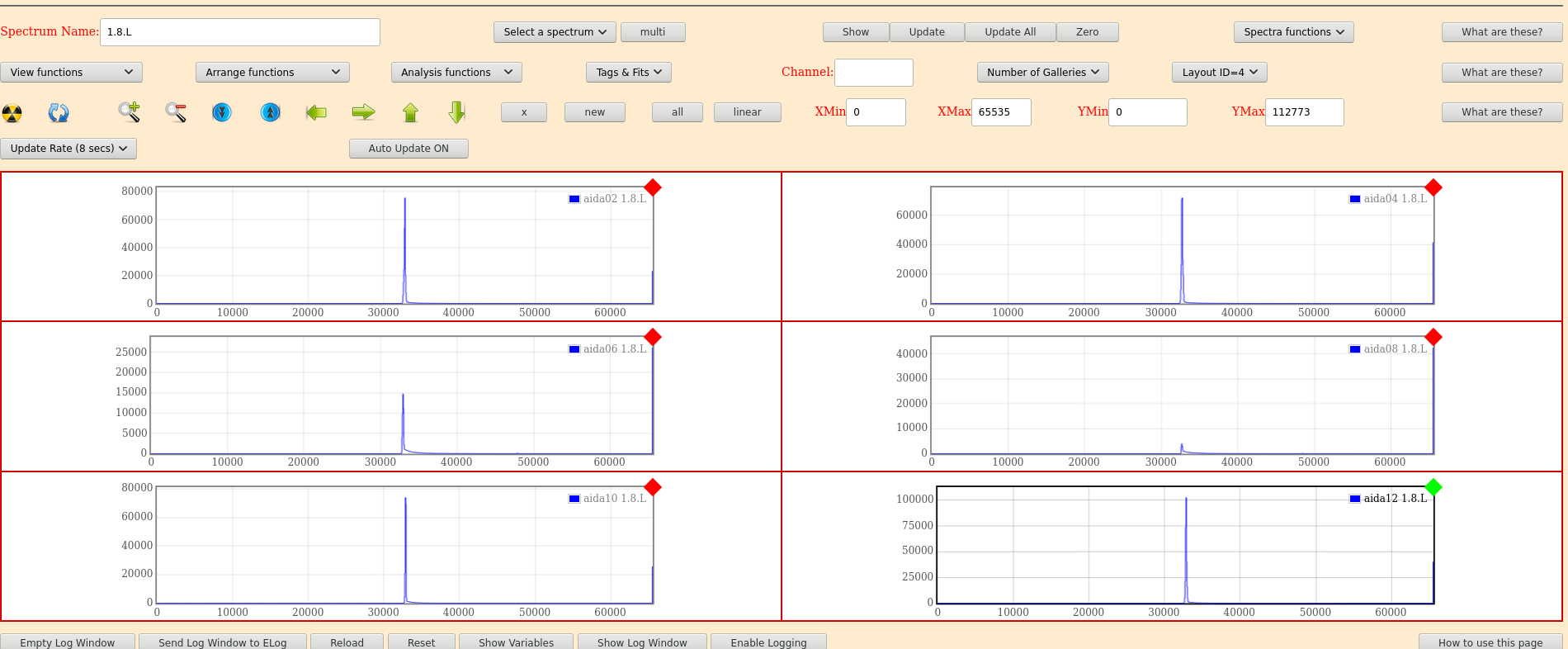Expand the Analysis functions dropdown
Image resolution: width=1568 pixels, height=649 pixels.
coord(456,73)
